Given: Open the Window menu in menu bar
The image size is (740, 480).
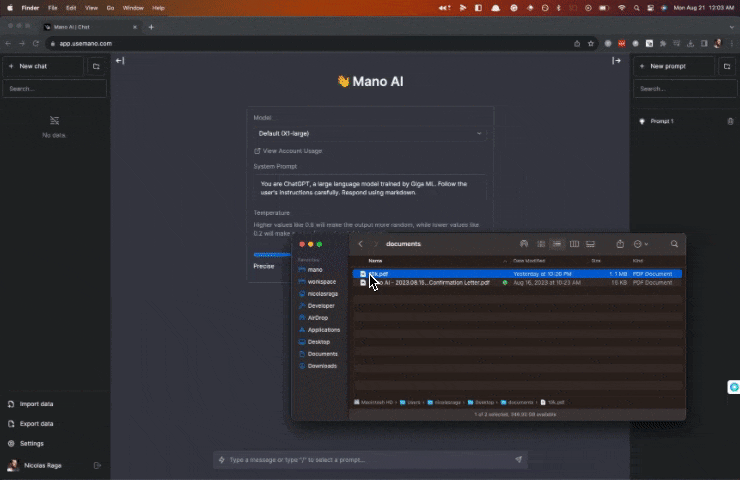Looking at the screenshot, I should (x=132, y=7).
